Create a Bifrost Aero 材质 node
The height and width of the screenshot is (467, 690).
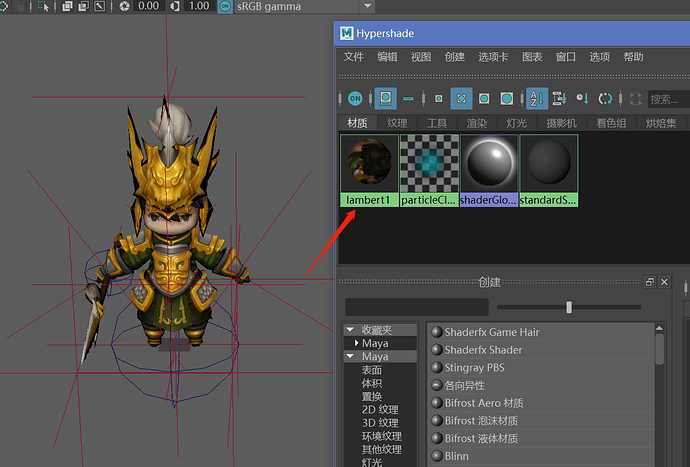pyautogui.click(x=541, y=403)
